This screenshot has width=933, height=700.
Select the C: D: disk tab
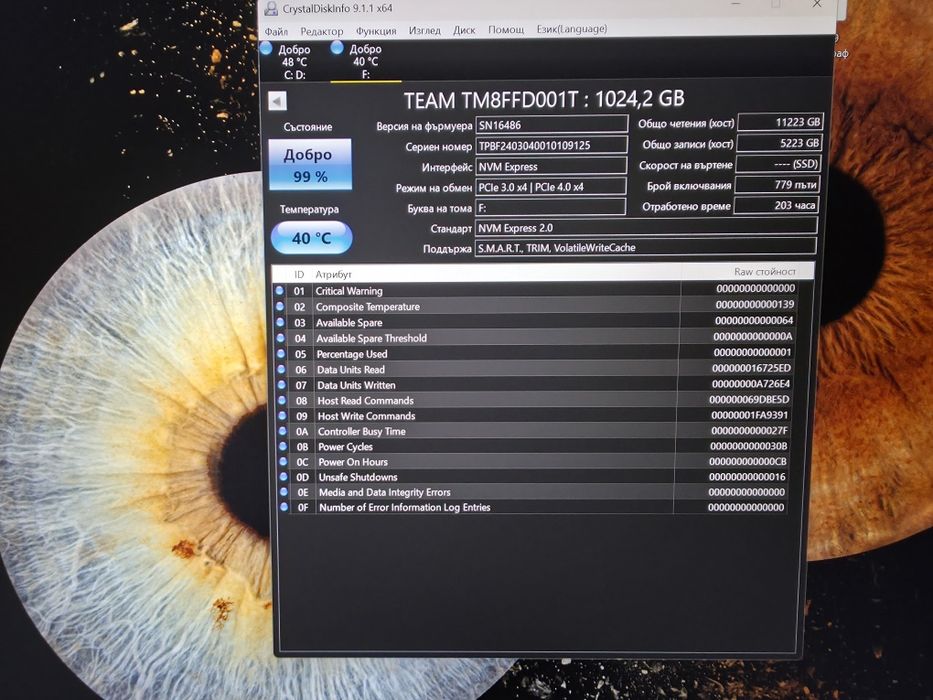point(295,62)
